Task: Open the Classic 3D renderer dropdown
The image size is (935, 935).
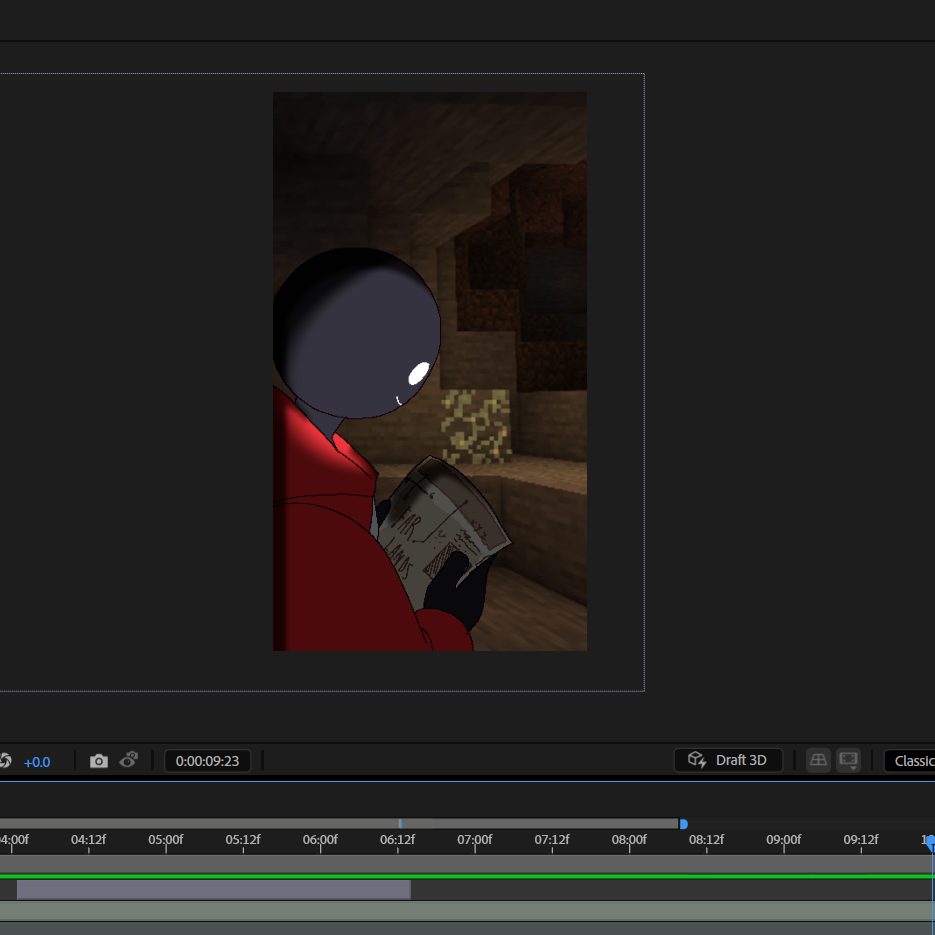Action: pyautogui.click(x=910, y=761)
